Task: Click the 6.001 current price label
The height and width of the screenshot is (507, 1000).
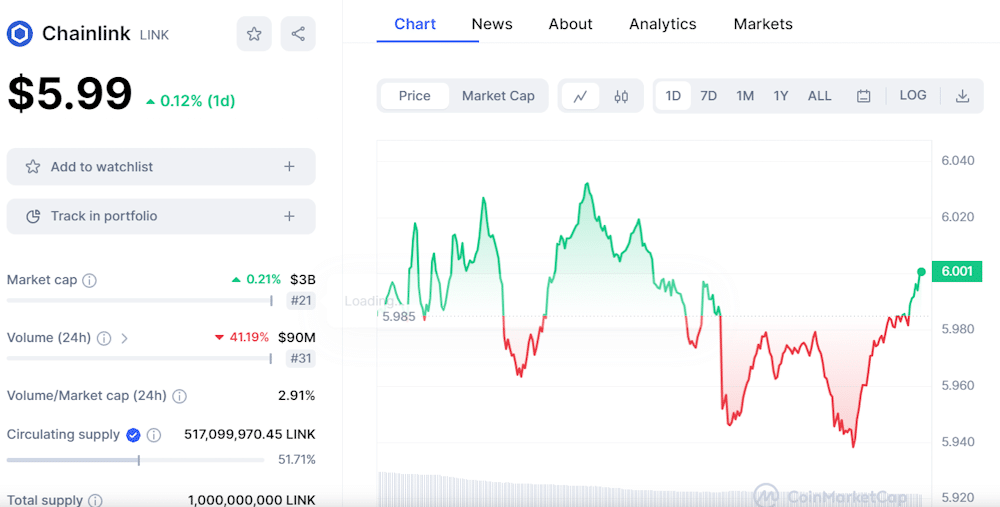Action: click(x=957, y=271)
